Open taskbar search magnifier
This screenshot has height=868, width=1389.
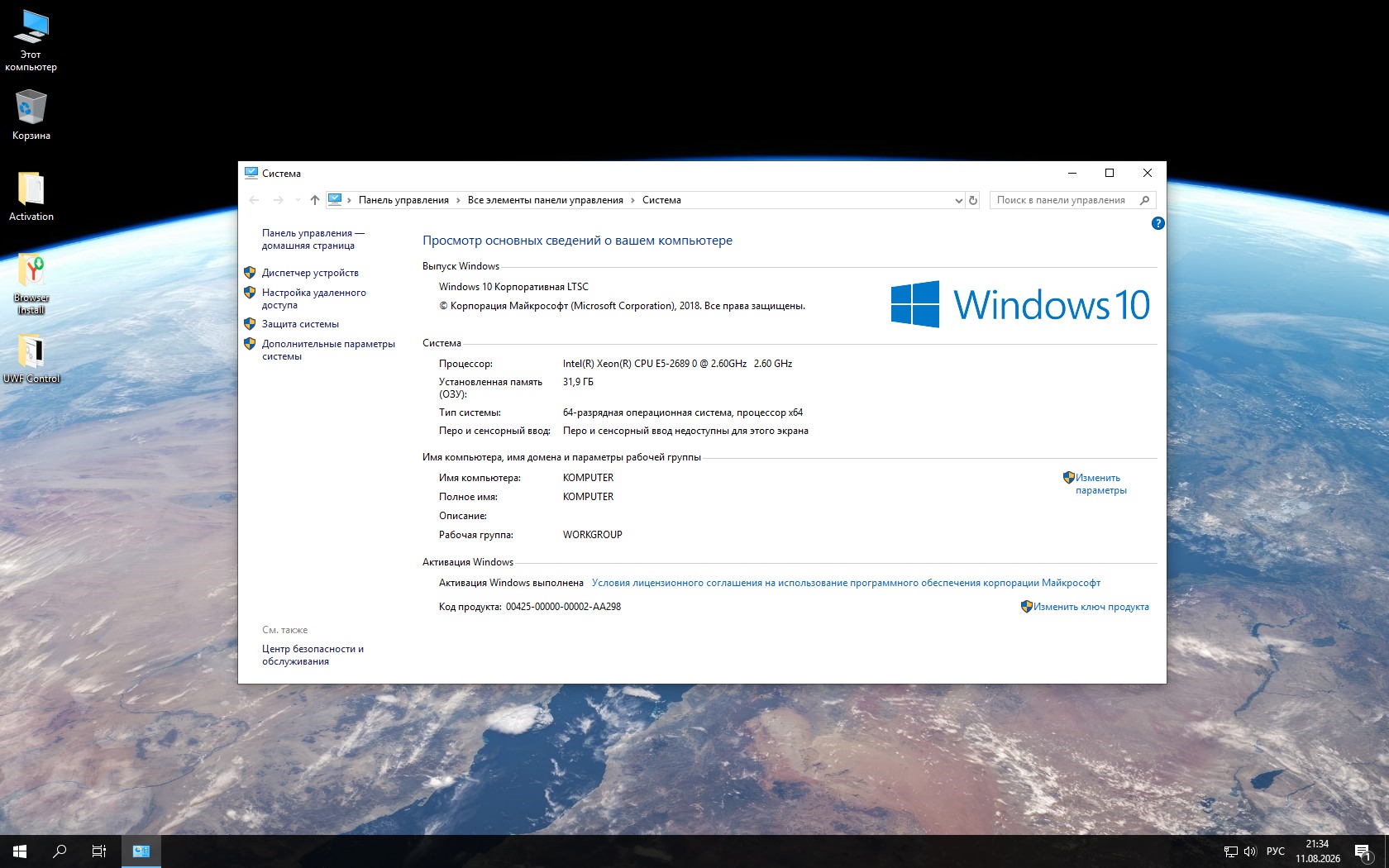(x=60, y=851)
